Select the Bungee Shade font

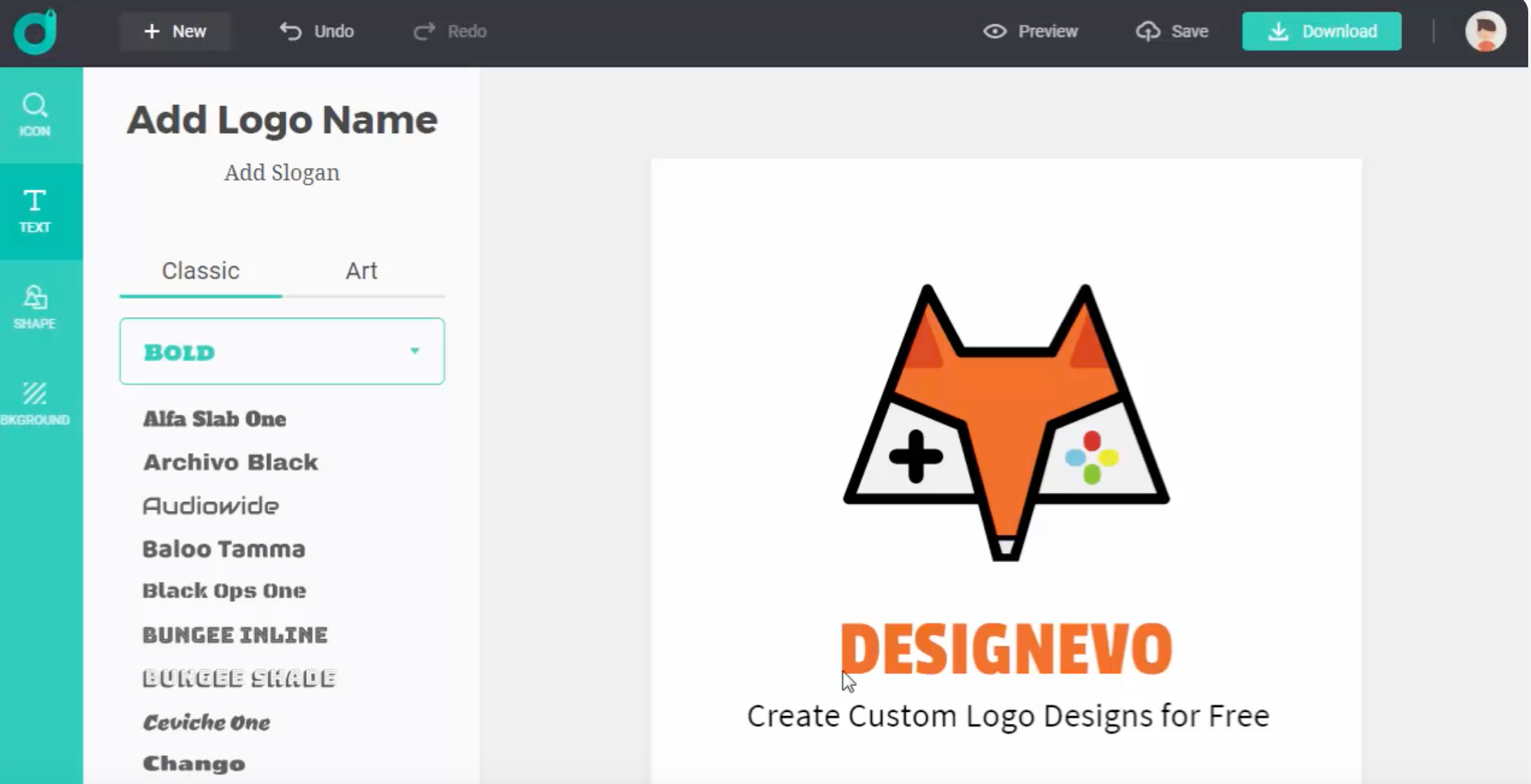coord(239,677)
